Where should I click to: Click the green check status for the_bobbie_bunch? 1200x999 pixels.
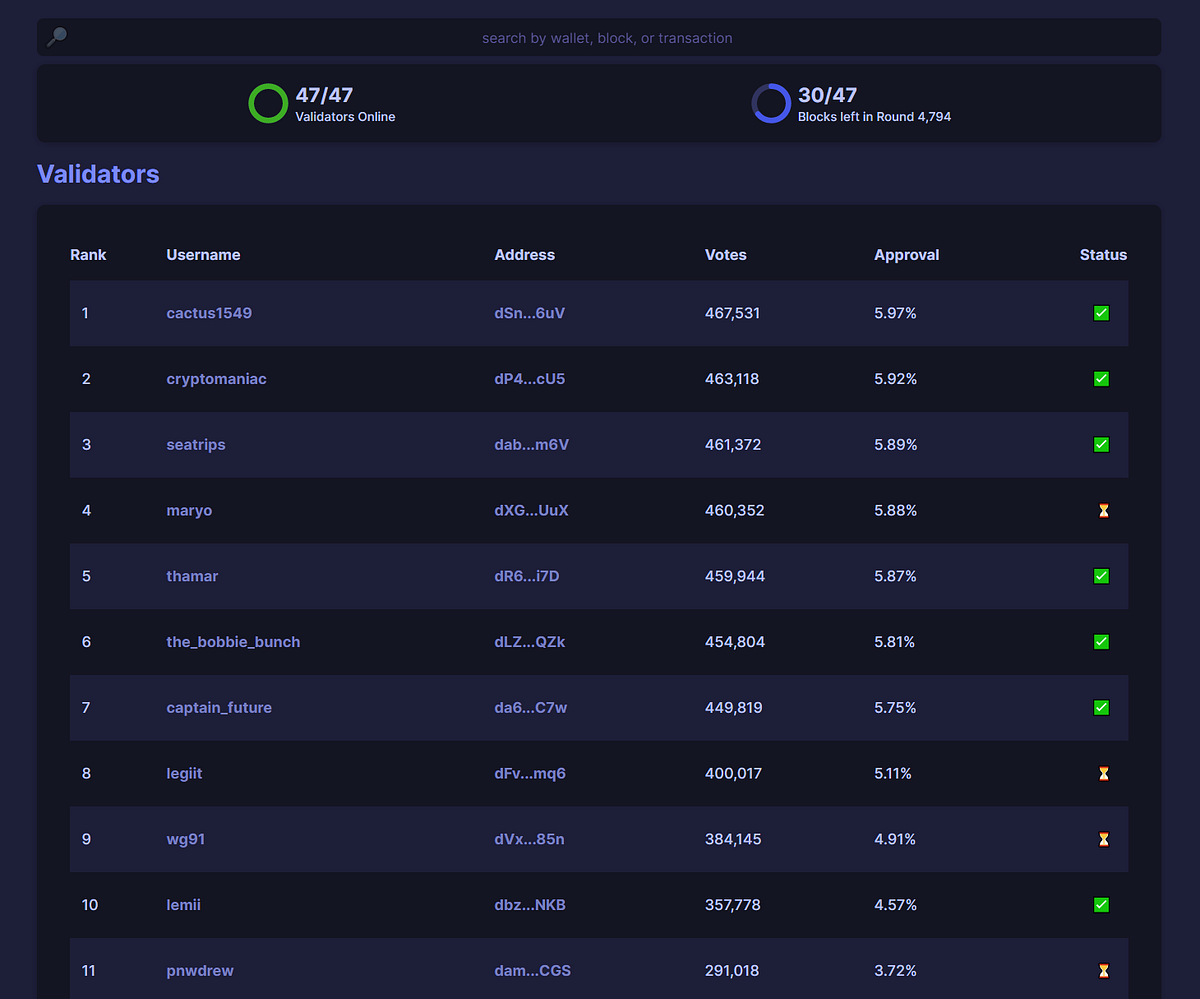[1101, 642]
